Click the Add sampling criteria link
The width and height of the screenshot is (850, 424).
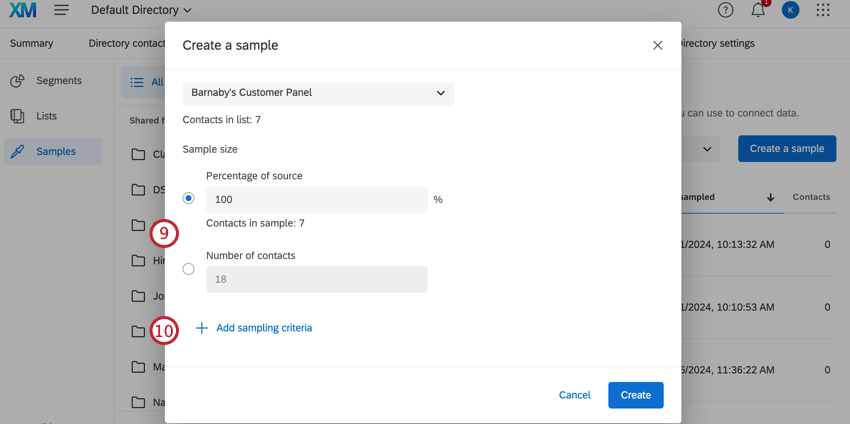(x=264, y=328)
